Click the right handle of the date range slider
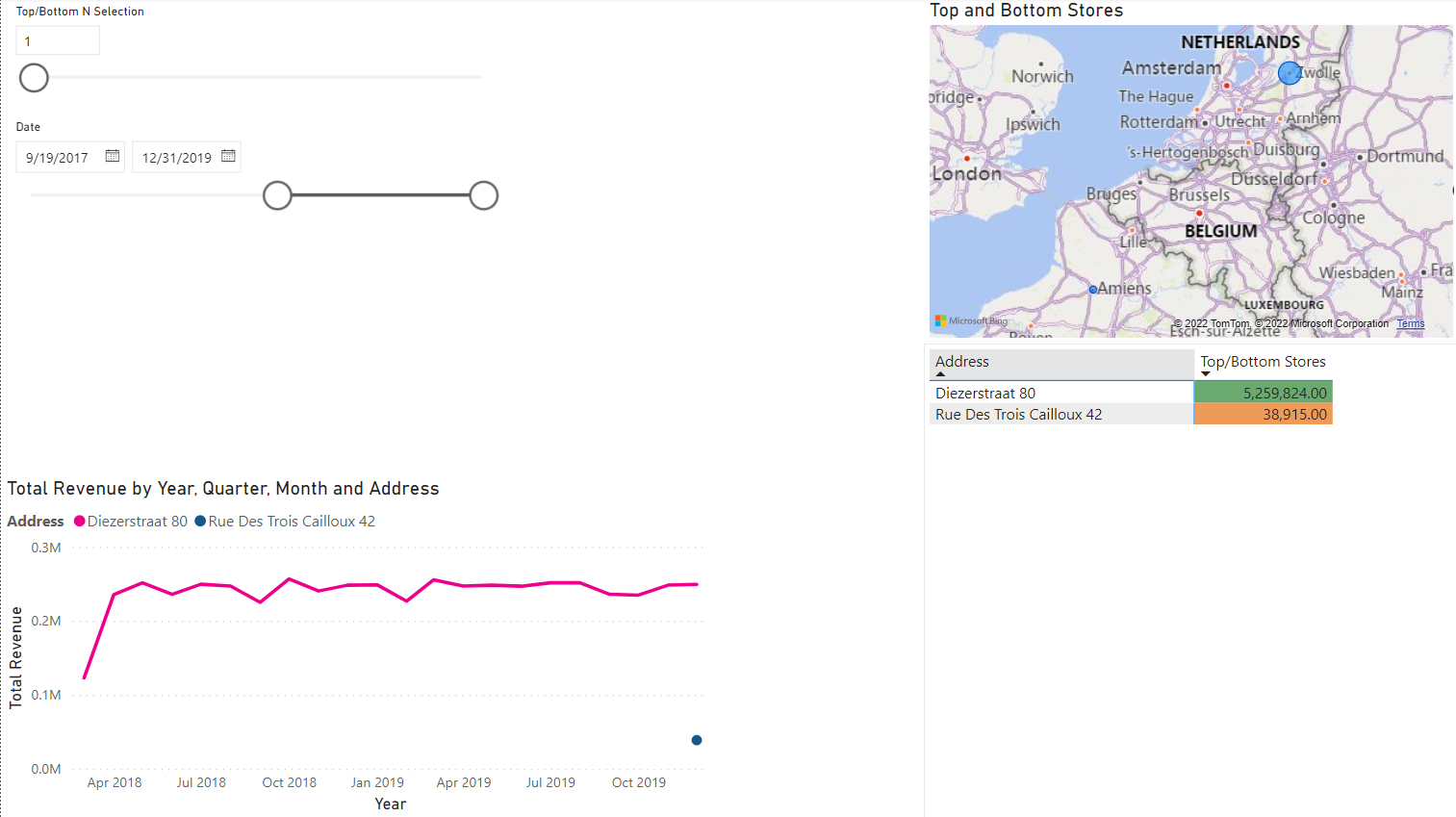This screenshot has width=1456, height=817. [484, 195]
